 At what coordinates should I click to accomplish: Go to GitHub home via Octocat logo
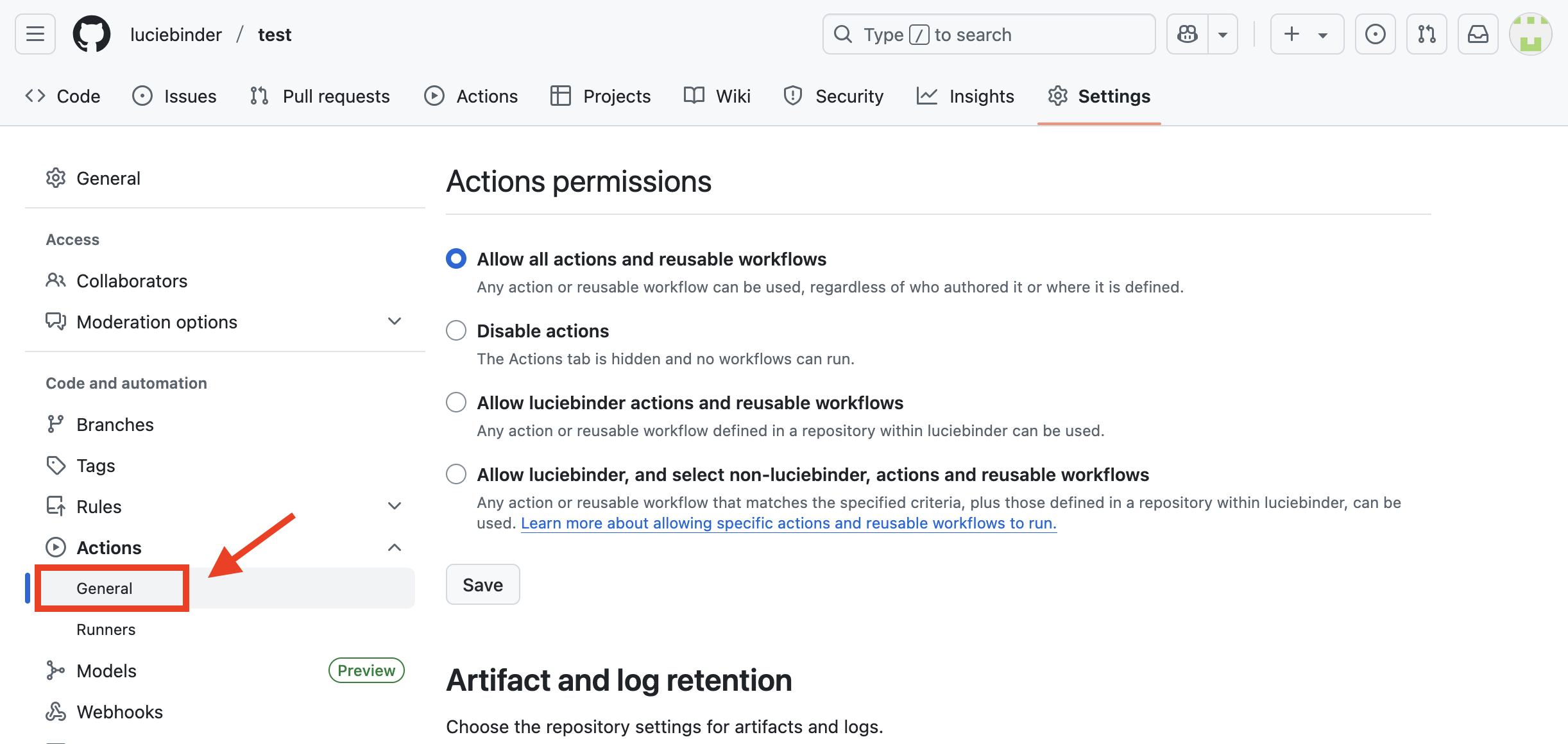coord(92,34)
